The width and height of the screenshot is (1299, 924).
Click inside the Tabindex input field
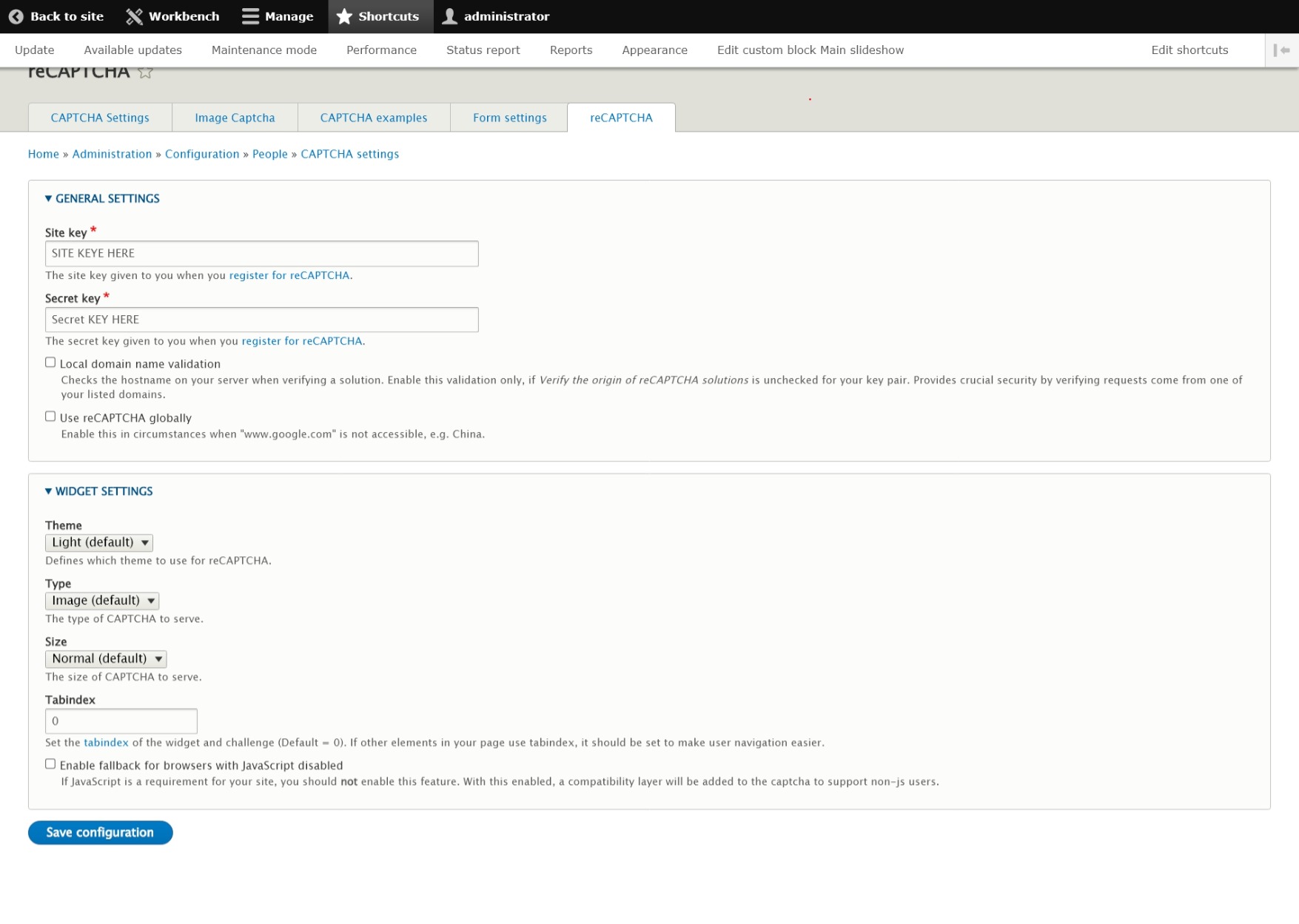pos(121,720)
